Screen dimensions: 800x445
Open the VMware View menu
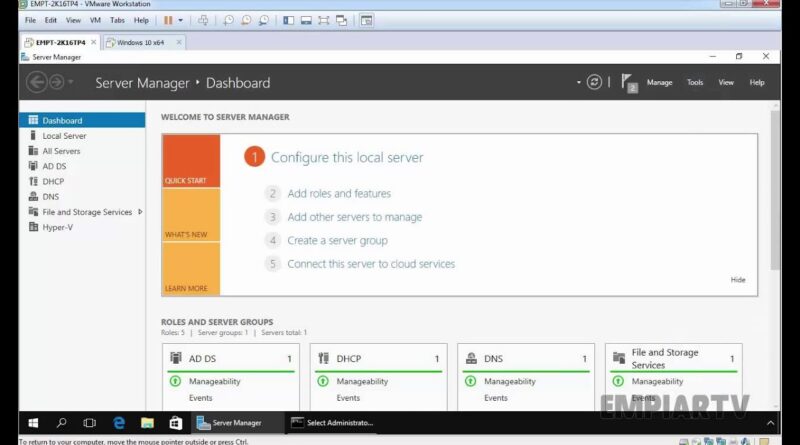tap(73, 20)
